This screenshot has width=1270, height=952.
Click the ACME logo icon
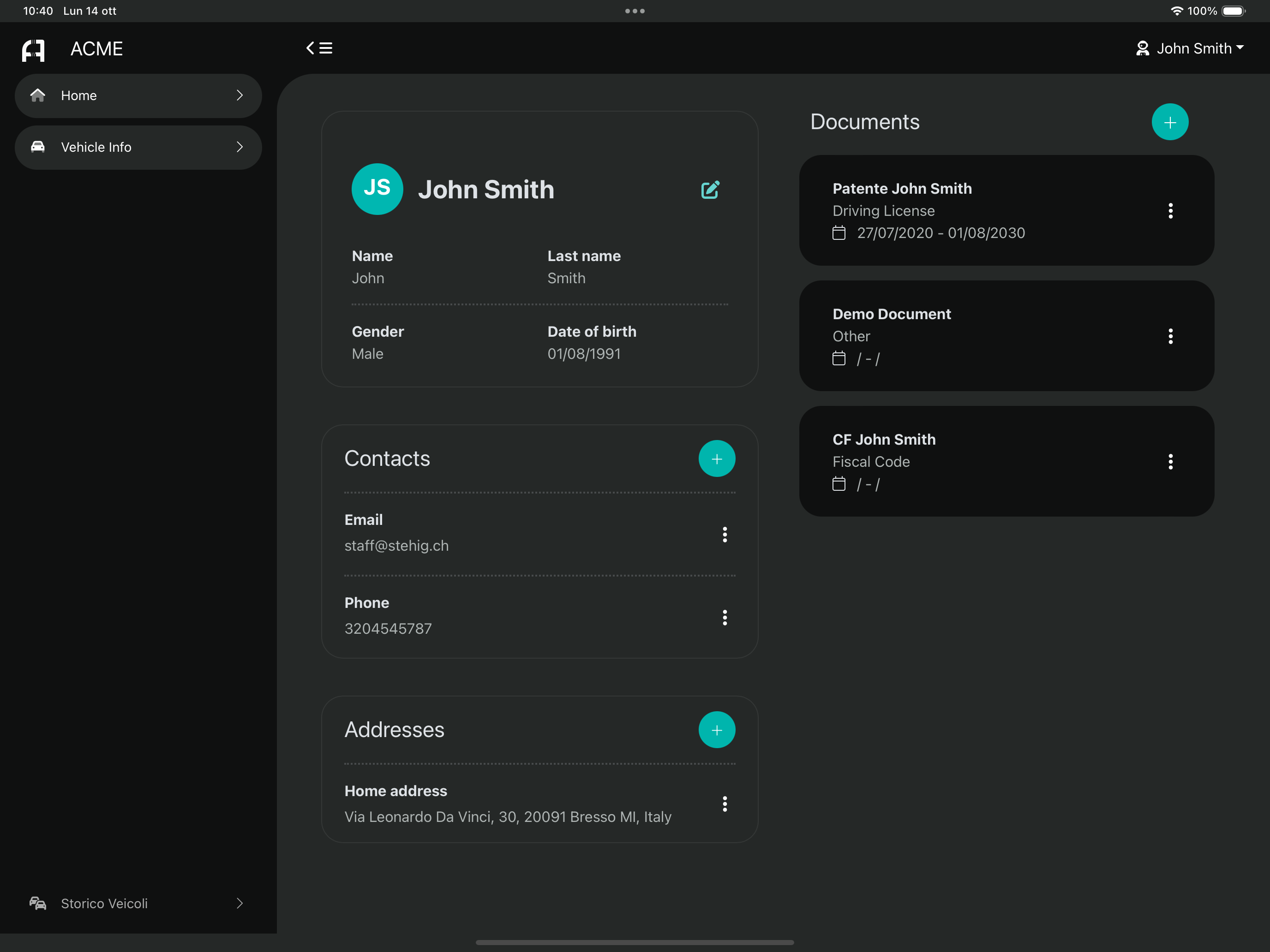pos(33,50)
